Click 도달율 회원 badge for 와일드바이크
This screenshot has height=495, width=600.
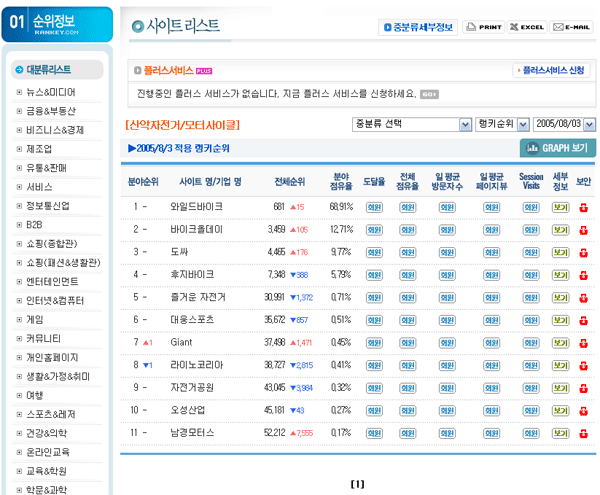tap(374, 207)
